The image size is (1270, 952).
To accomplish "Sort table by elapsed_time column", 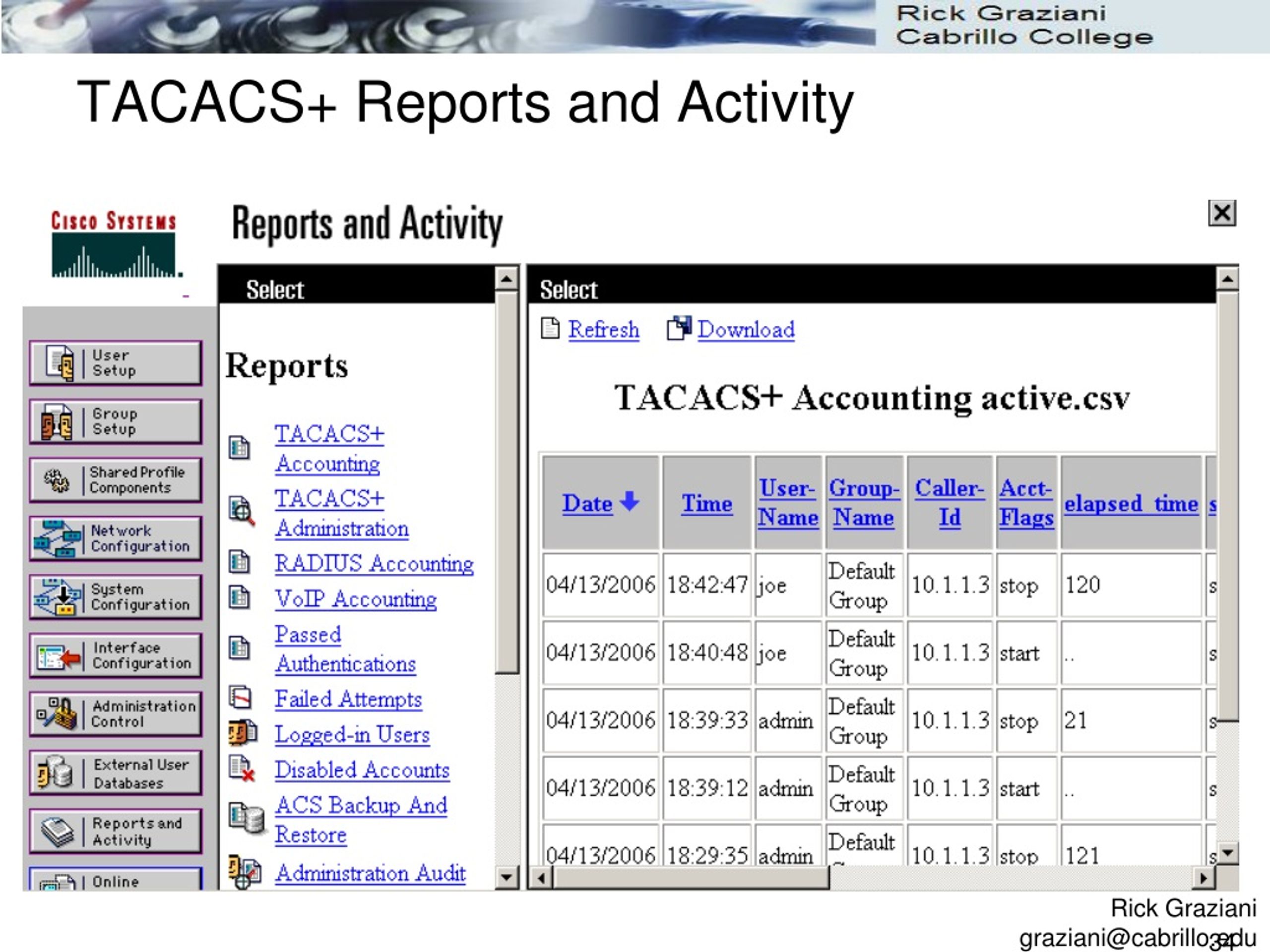I will (x=1131, y=503).
